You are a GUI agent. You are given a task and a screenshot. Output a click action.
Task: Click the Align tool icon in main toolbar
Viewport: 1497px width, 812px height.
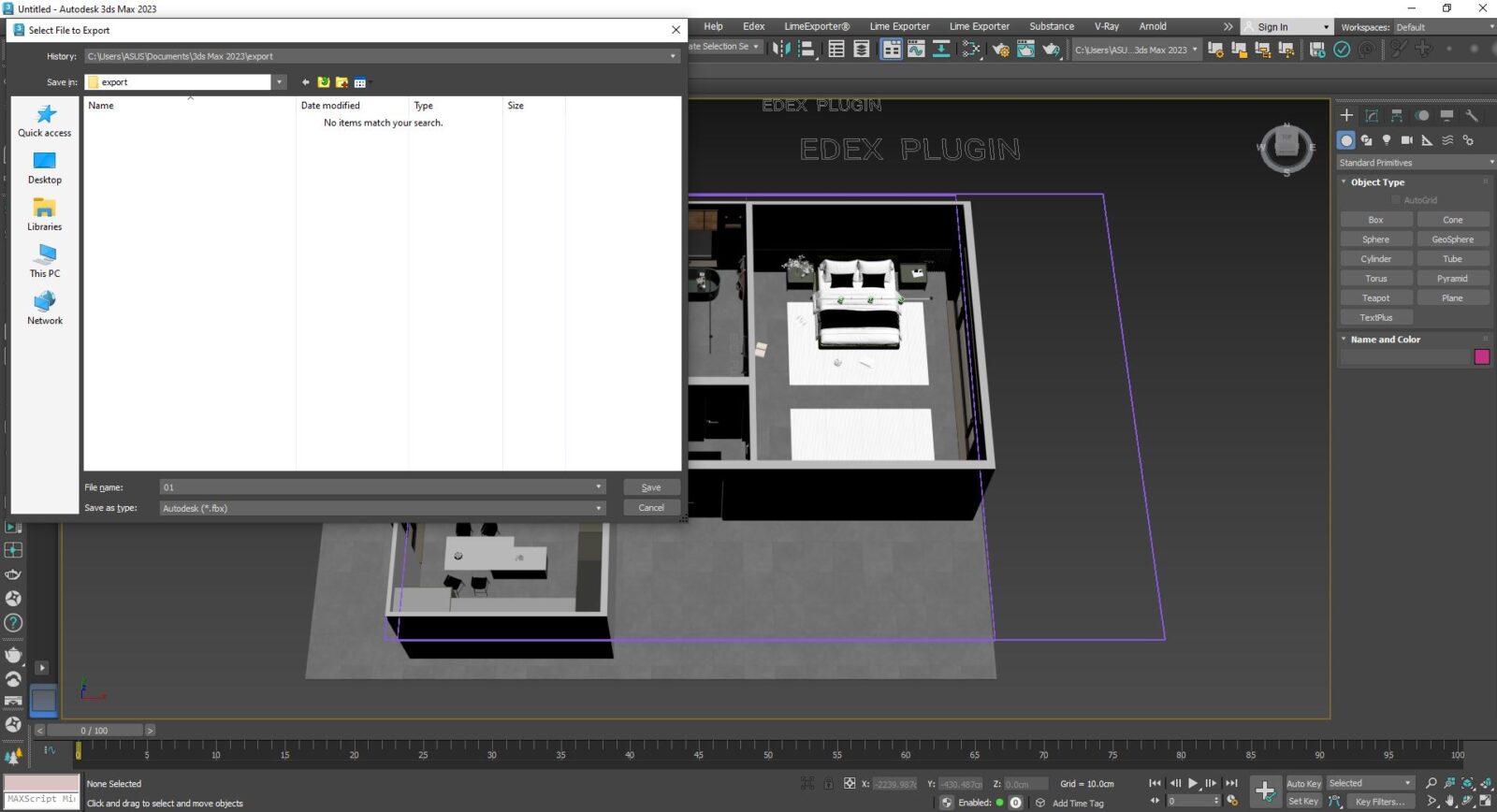point(807,49)
